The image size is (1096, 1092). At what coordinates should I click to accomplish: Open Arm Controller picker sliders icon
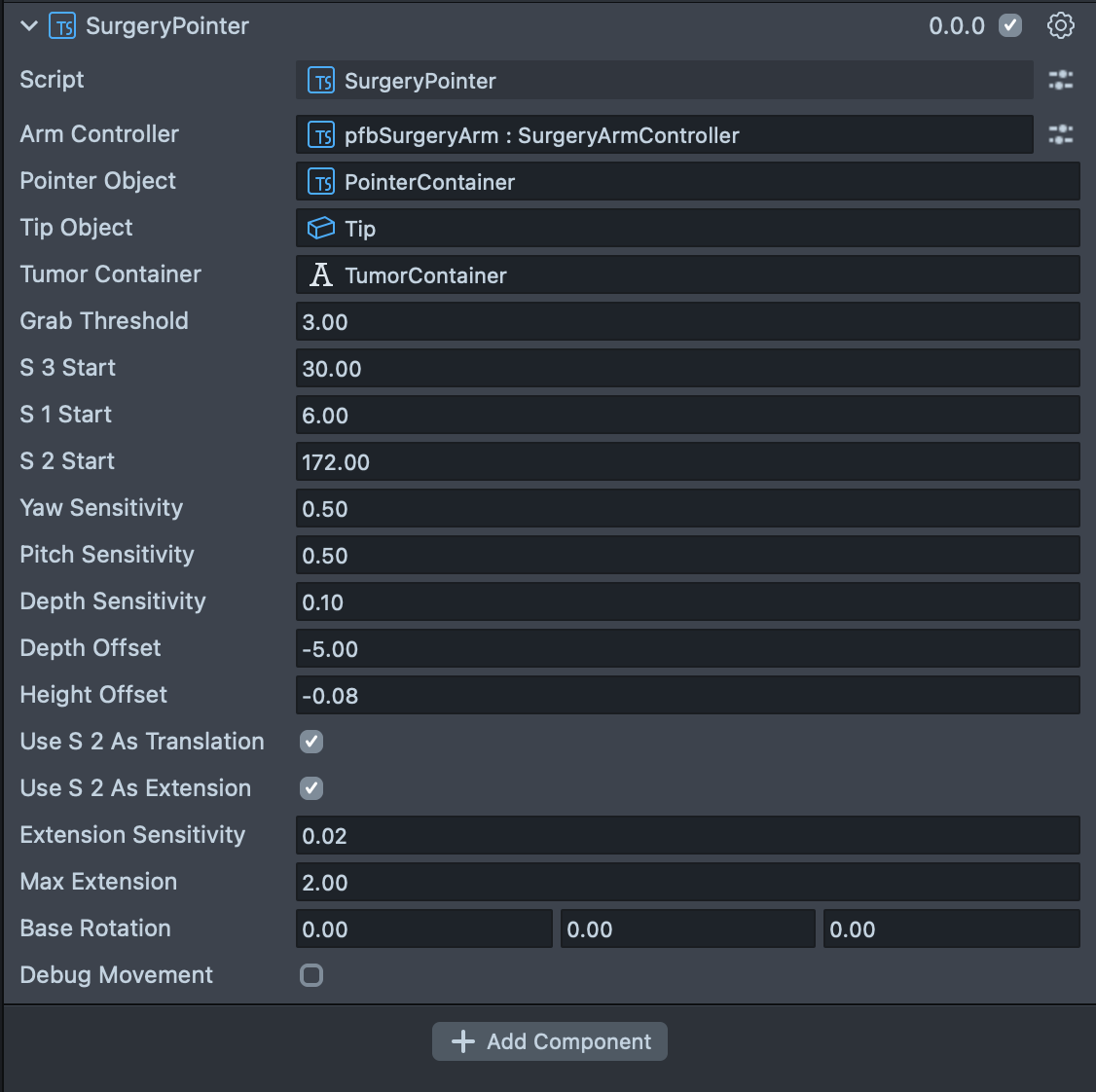(x=1060, y=134)
